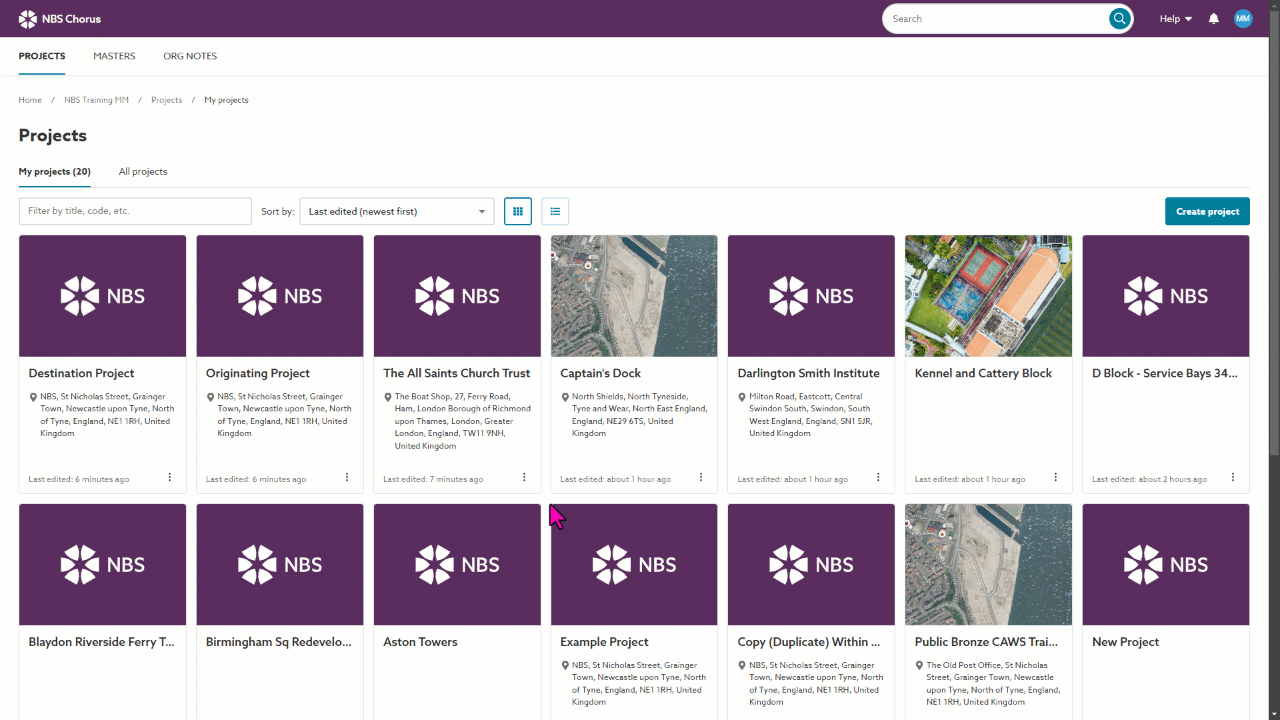Click Darlington Smith Institute NBS thumbnail
Image resolution: width=1280 pixels, height=720 pixels.
[811, 296]
